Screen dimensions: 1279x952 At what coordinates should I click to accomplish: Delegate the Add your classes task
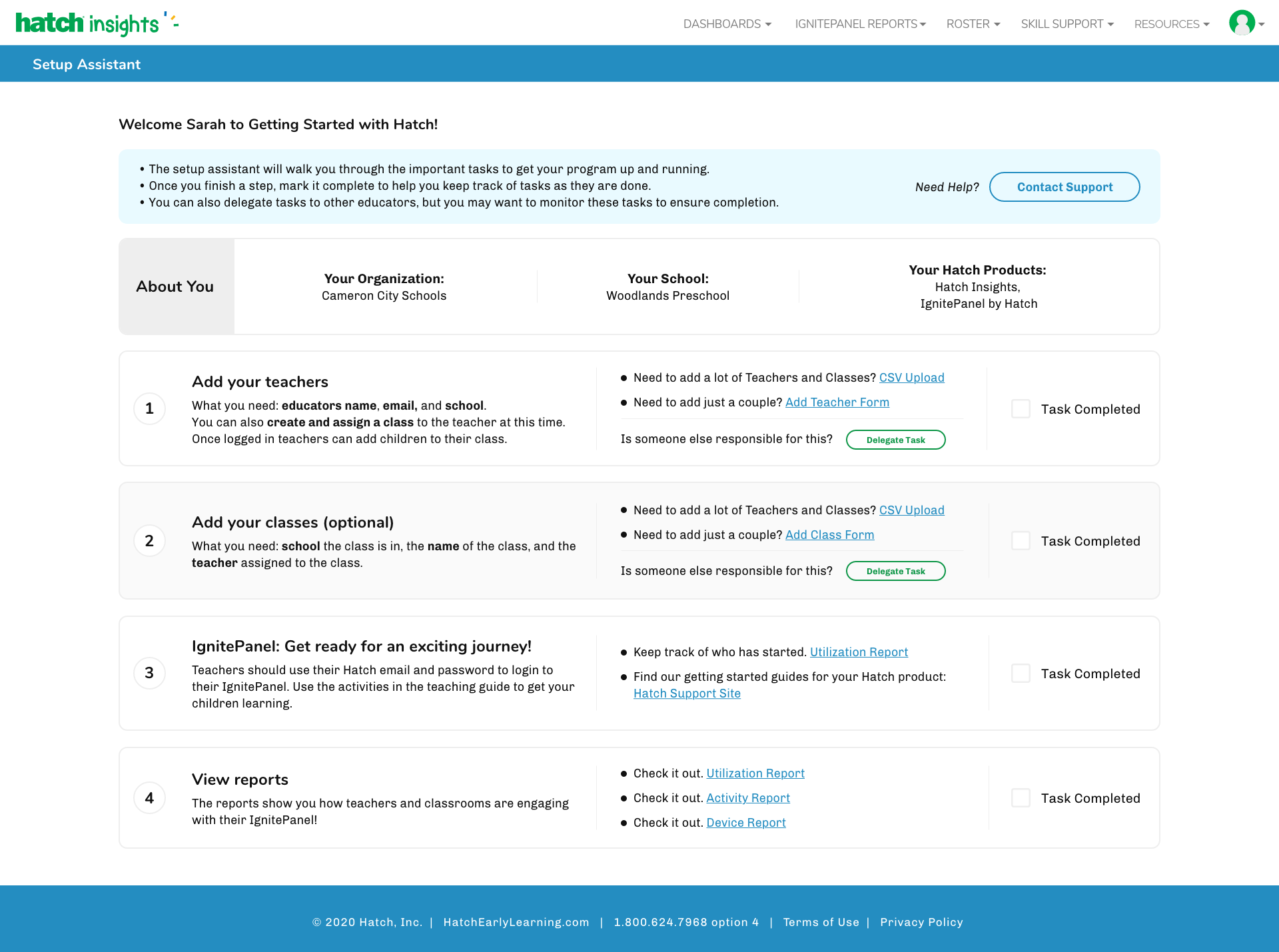(896, 571)
